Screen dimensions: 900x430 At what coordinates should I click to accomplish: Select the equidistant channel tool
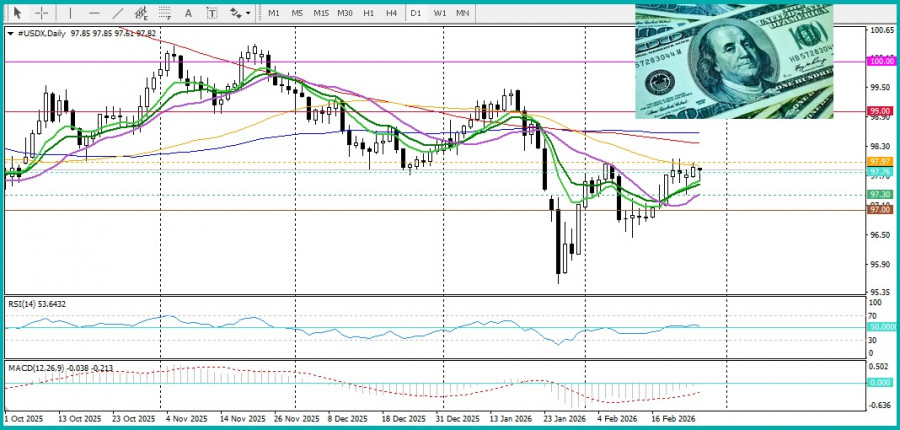pos(142,13)
